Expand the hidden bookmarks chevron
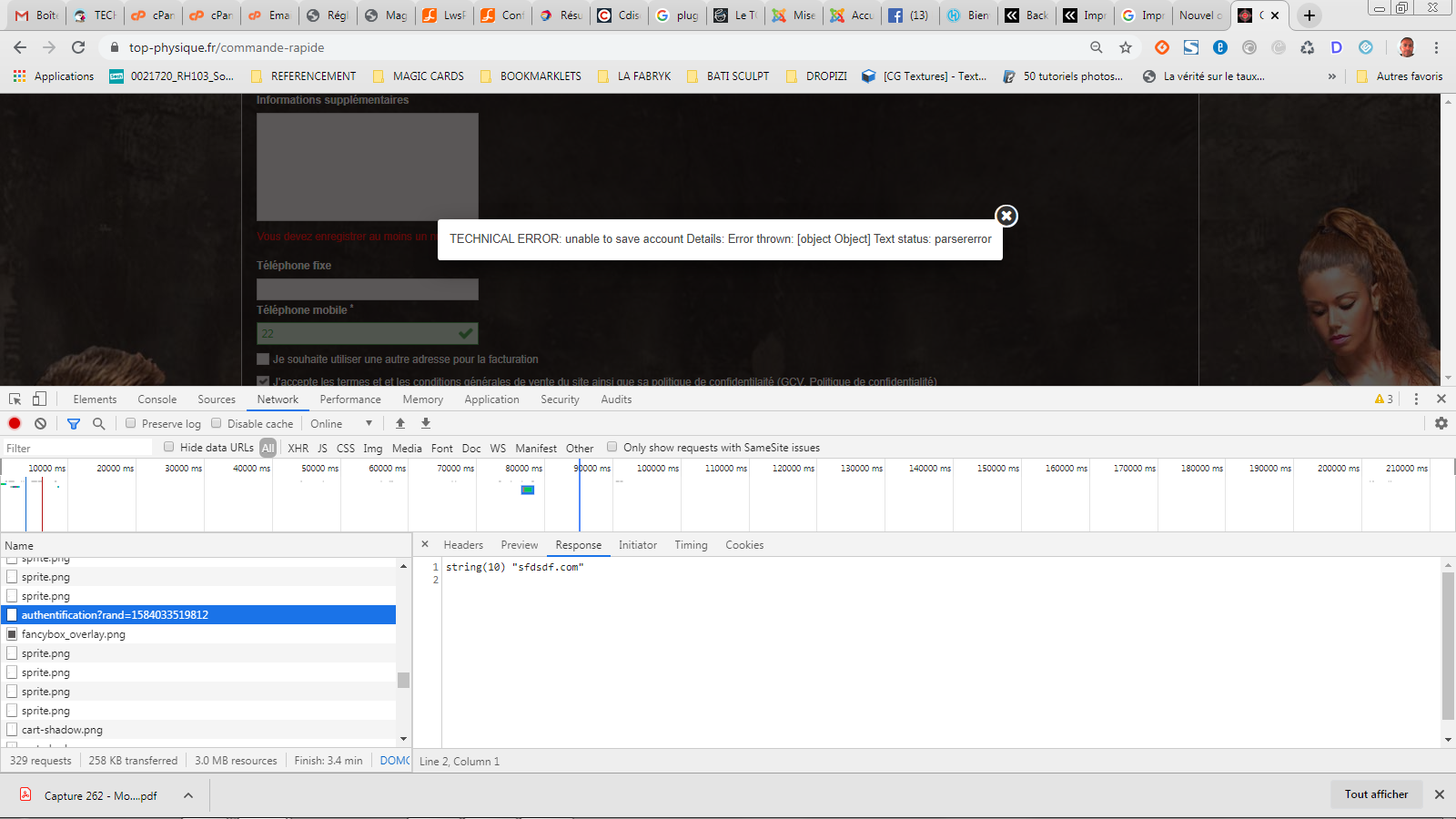The image size is (1456, 819). 1332,76
